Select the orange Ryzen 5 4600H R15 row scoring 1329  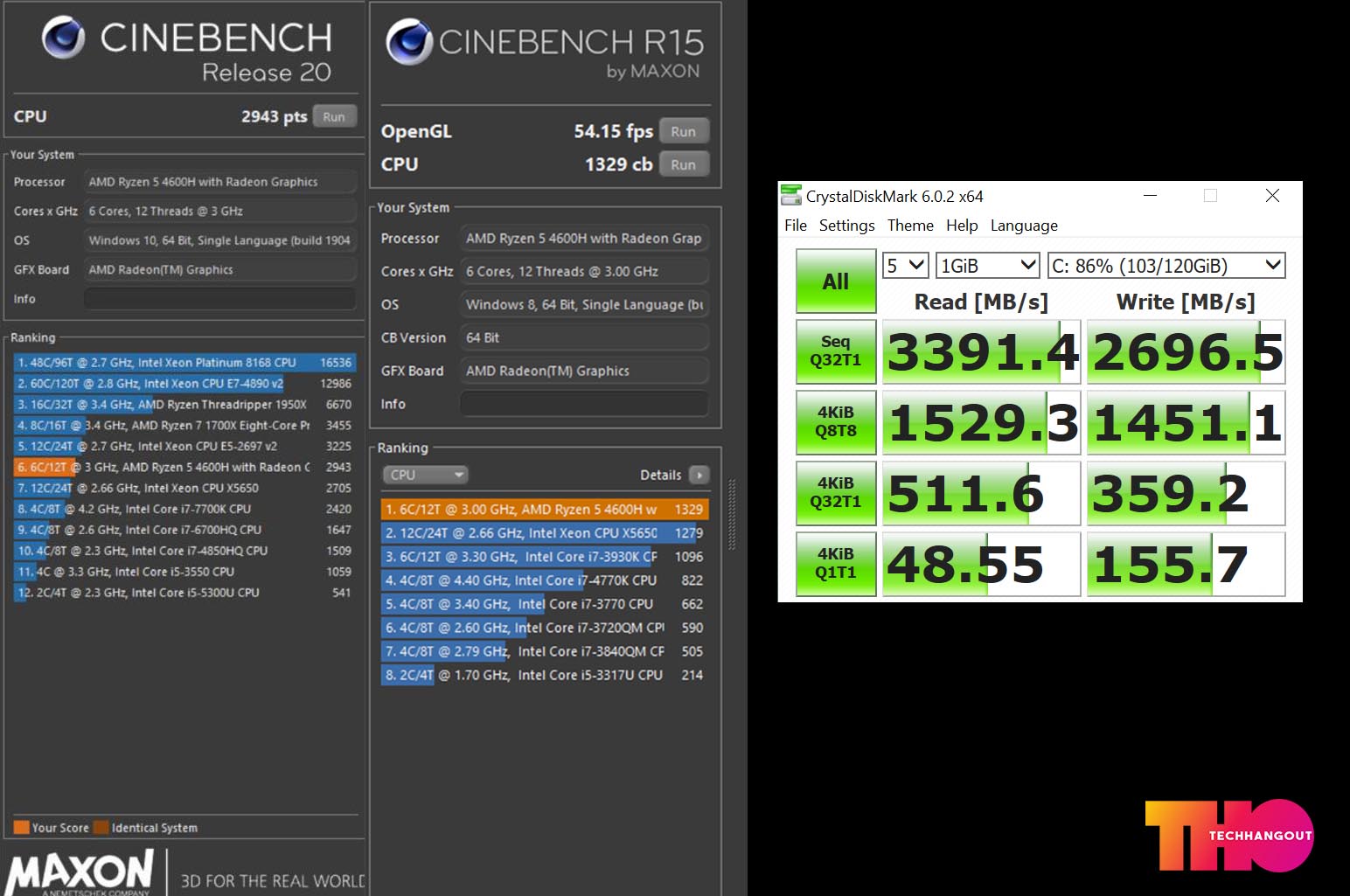tap(545, 509)
